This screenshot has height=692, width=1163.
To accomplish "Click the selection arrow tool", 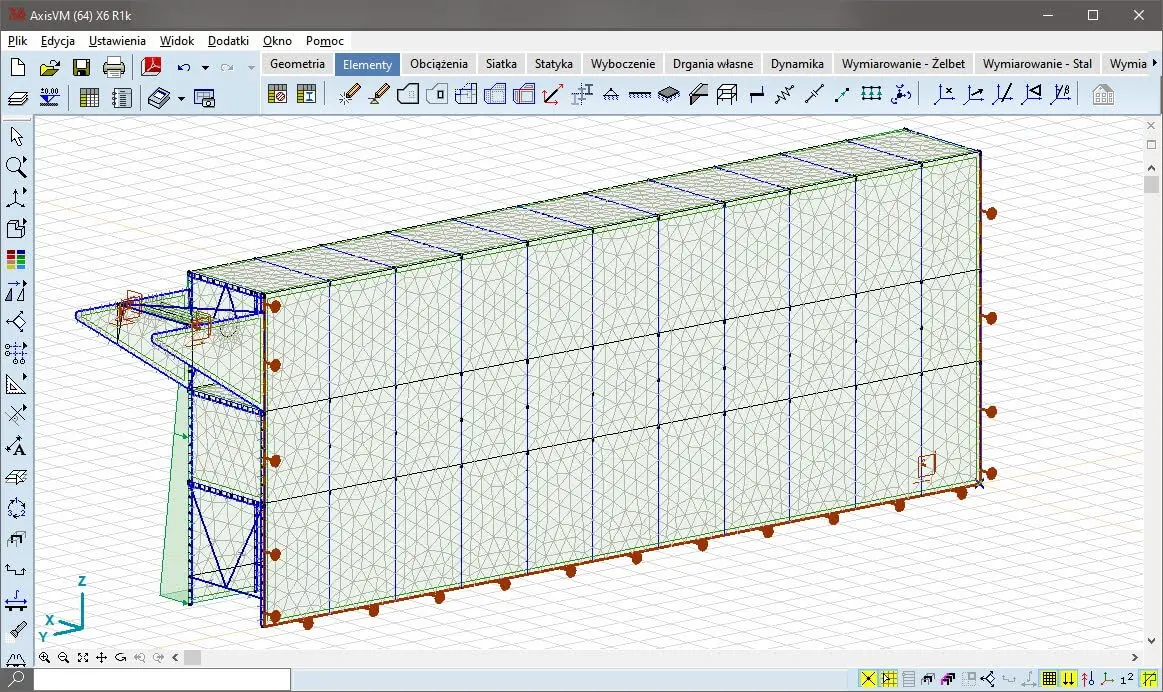I will (16, 136).
